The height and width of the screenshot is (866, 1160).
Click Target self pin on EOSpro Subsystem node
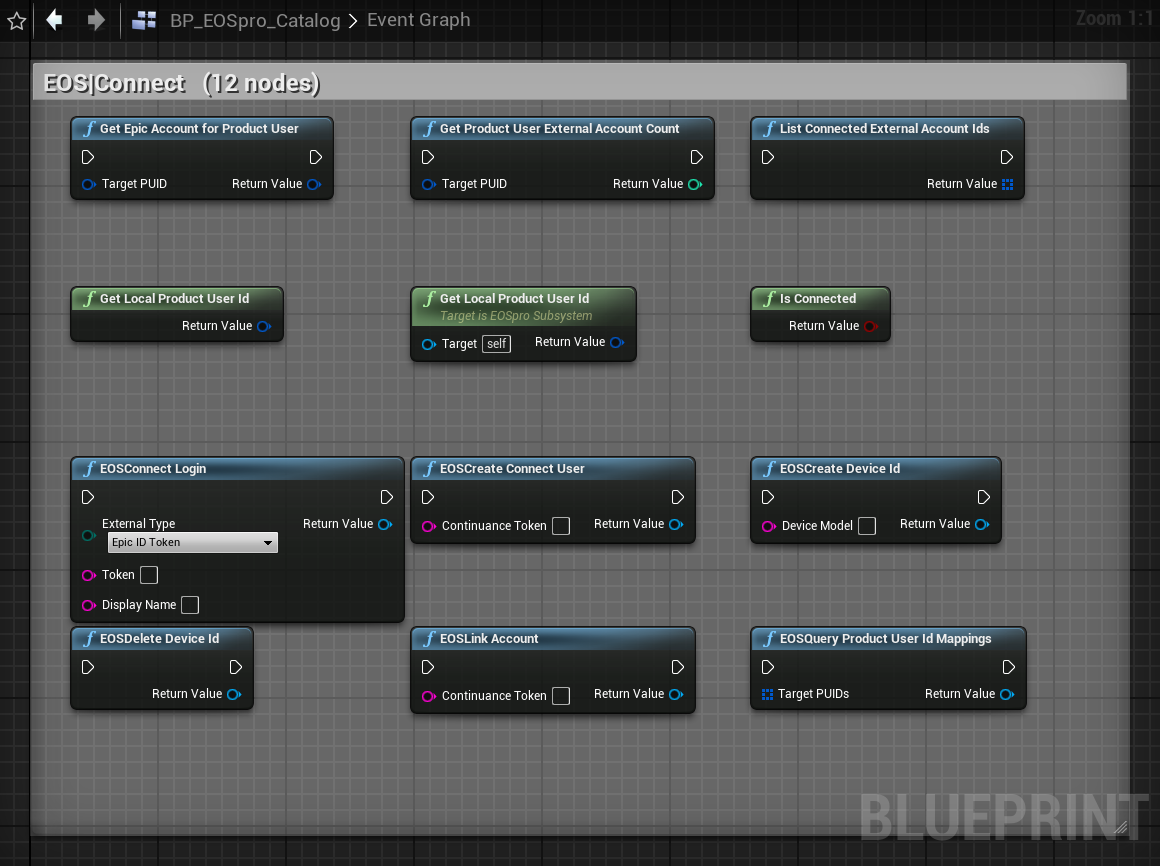tap(428, 344)
